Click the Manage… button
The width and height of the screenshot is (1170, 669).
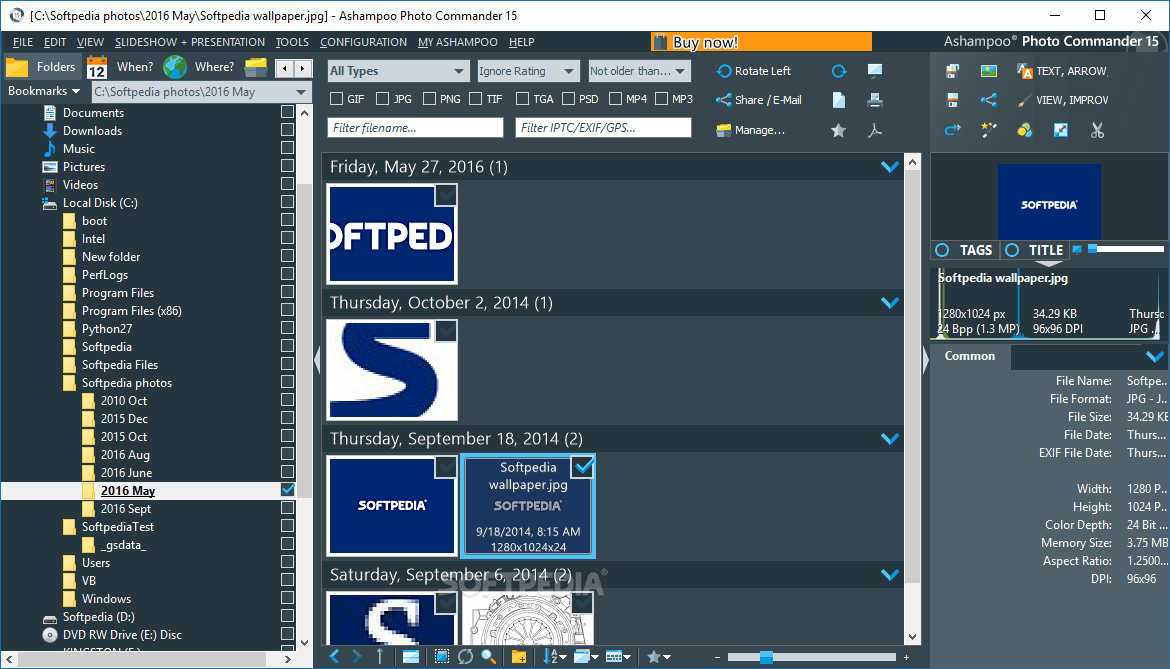pos(751,131)
